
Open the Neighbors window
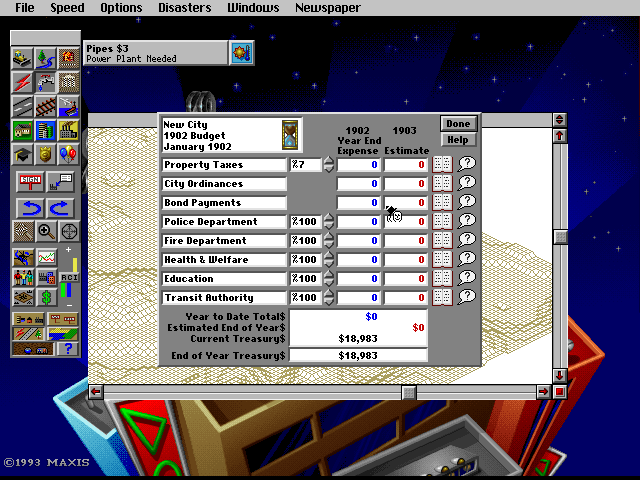tap(23, 298)
